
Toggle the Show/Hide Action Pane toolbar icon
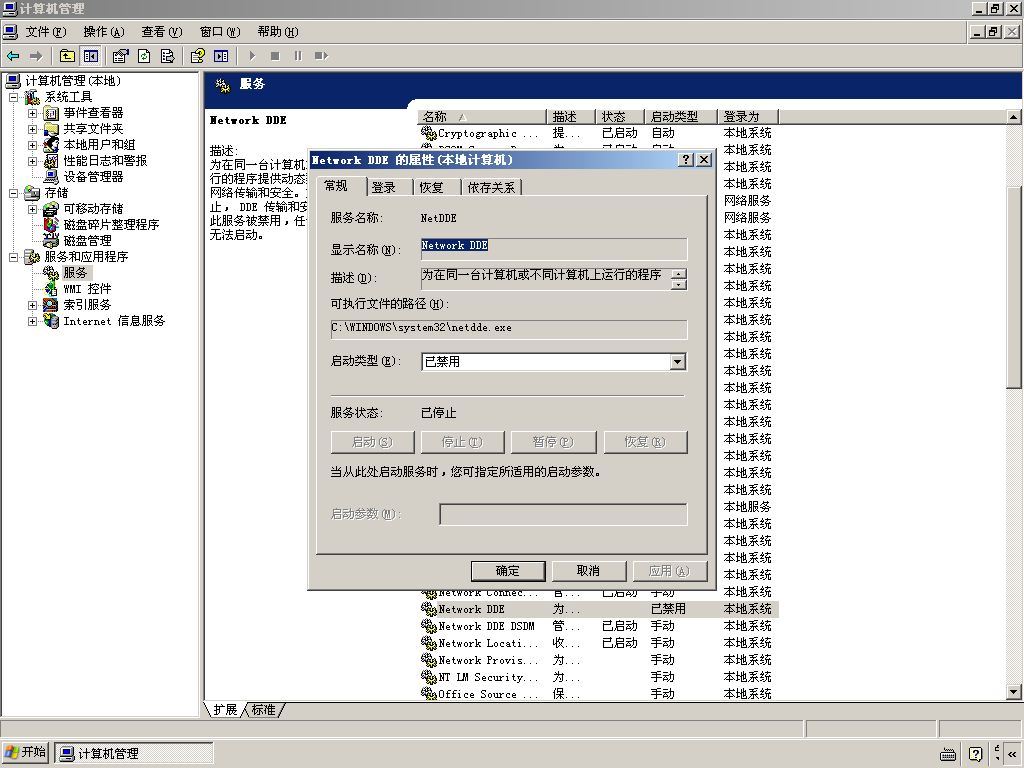[x=221, y=56]
